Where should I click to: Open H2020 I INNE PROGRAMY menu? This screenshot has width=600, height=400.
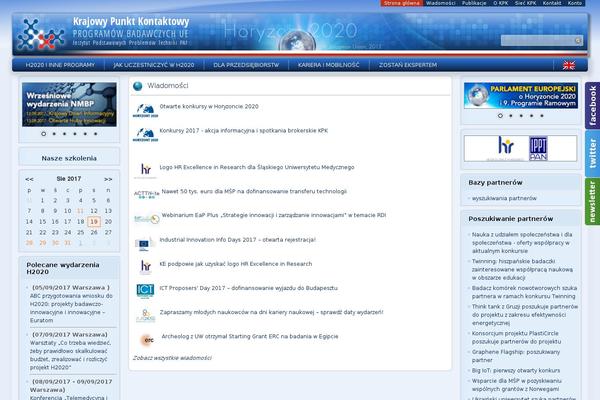coord(60,65)
